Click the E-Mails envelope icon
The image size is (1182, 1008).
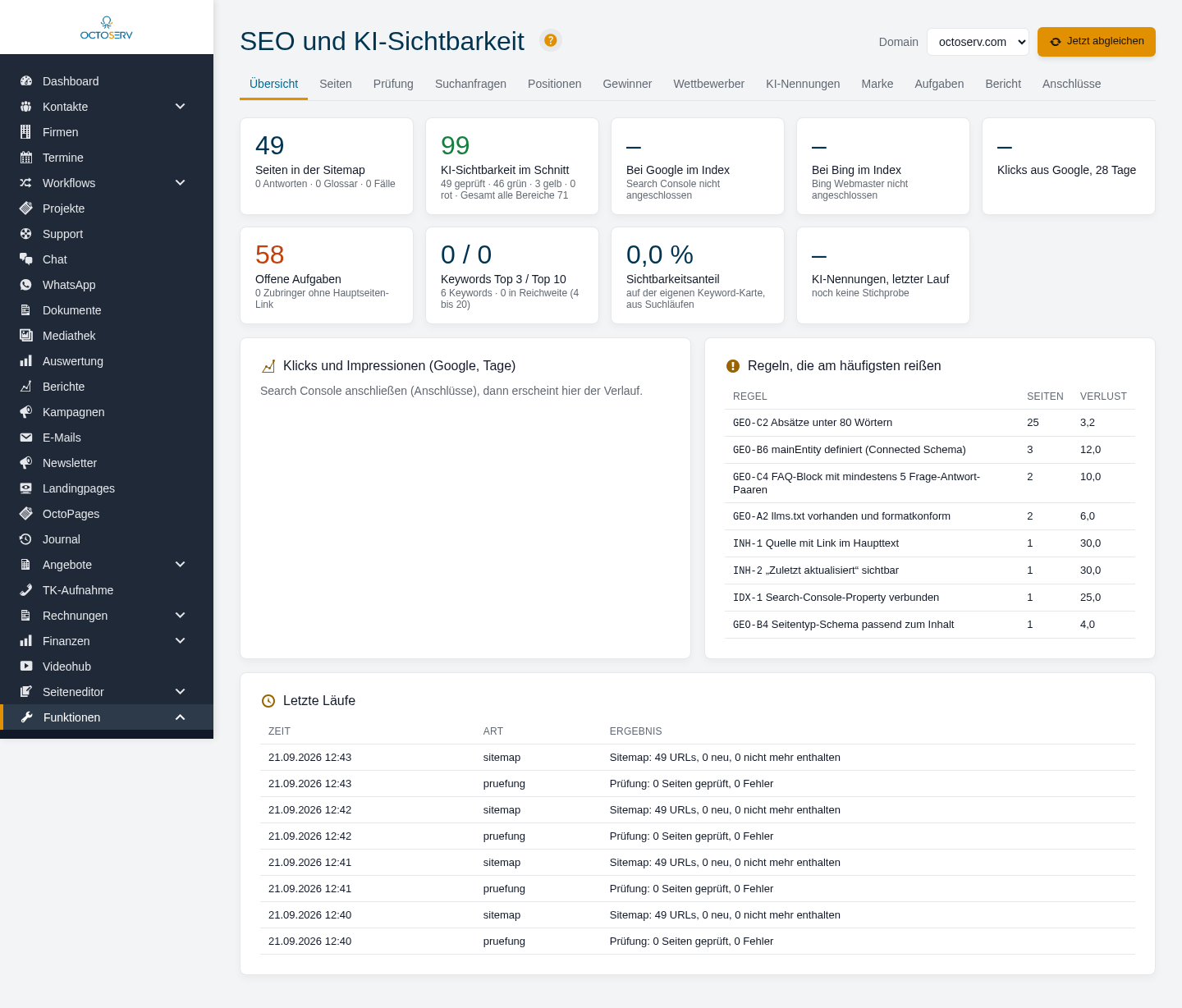pyautogui.click(x=26, y=438)
